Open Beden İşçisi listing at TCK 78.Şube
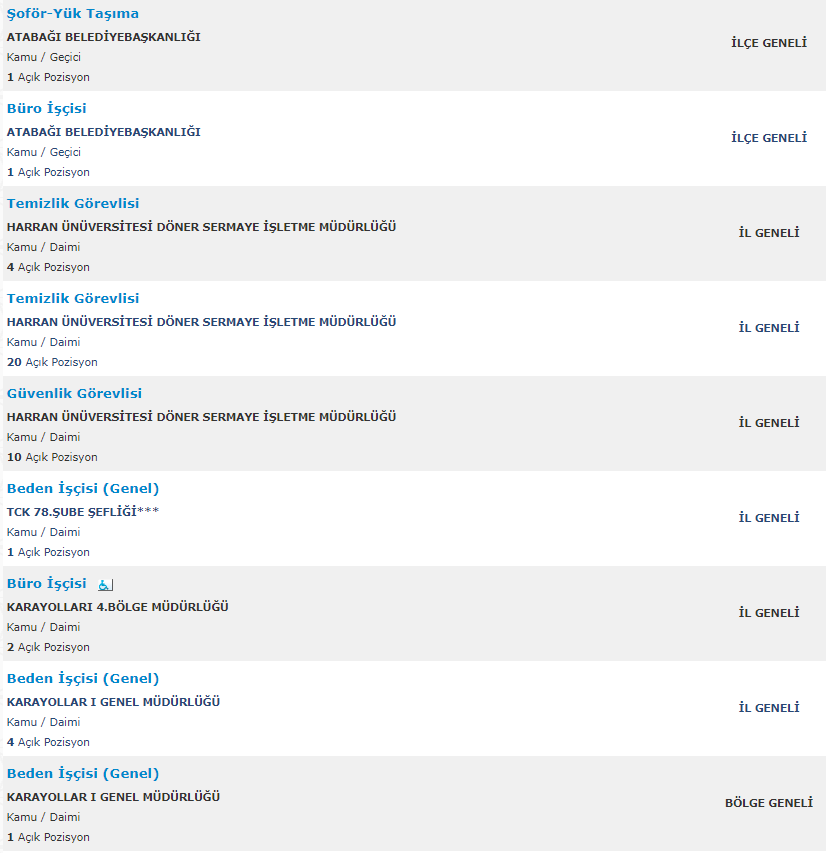Viewport: 826px width, 853px height. (83, 489)
